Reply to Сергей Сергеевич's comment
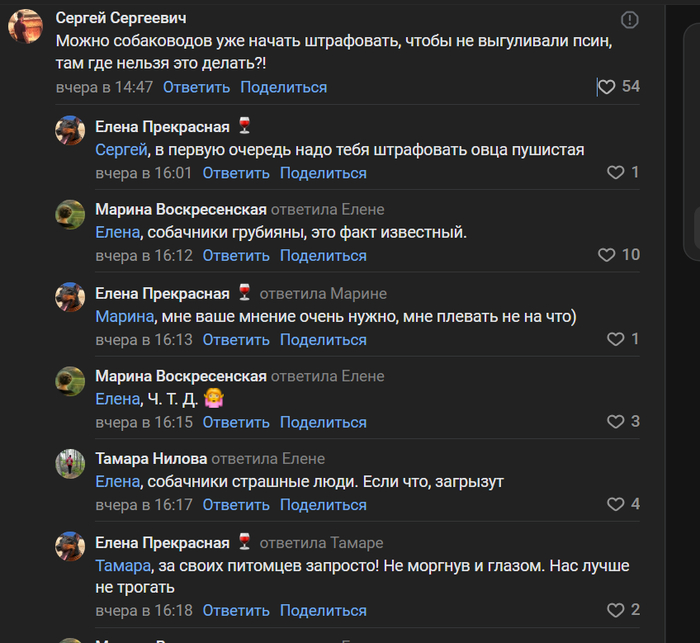 (196, 87)
